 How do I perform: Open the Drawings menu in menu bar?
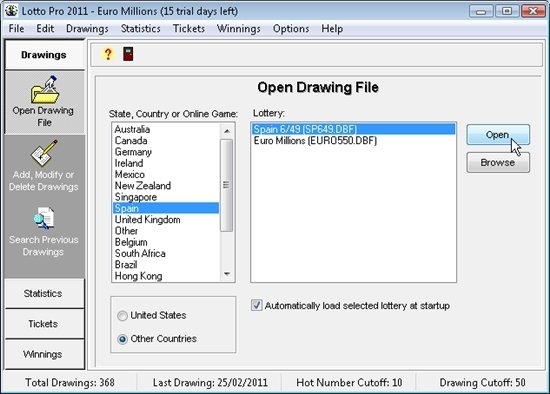click(87, 28)
